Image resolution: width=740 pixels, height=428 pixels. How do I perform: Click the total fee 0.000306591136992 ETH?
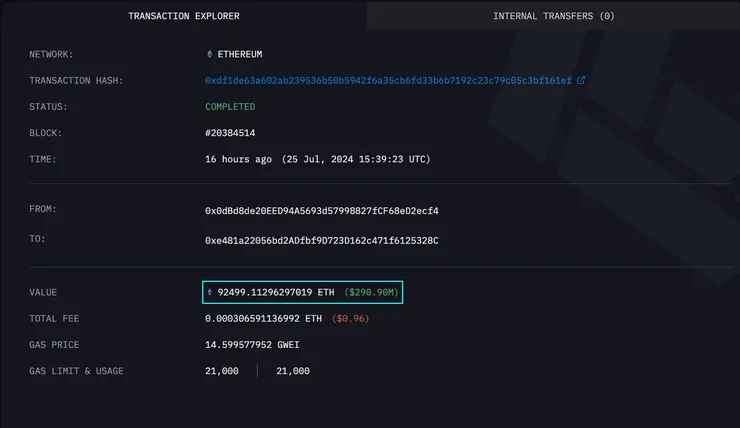263,319
